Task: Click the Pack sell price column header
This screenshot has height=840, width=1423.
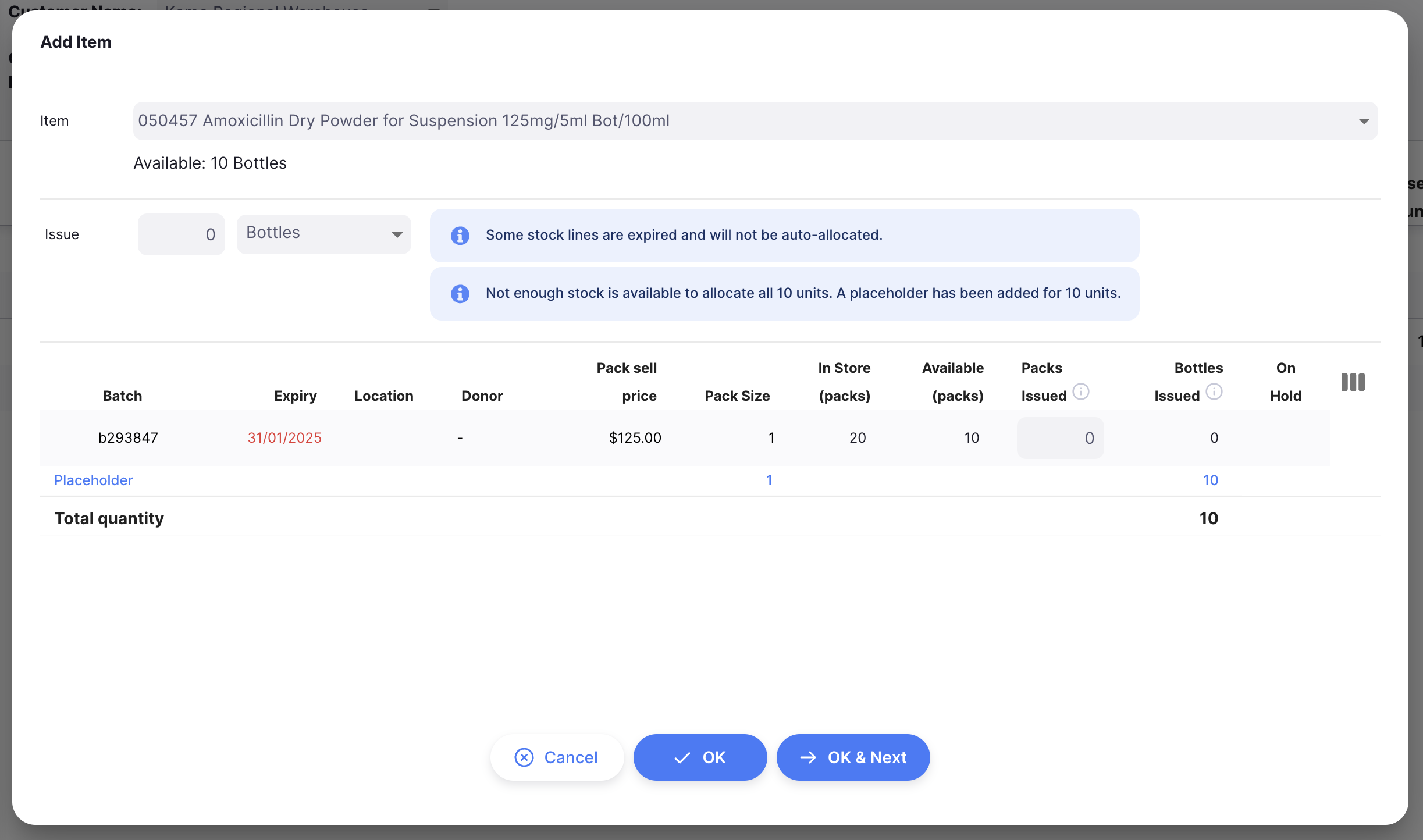Action: tap(627, 382)
